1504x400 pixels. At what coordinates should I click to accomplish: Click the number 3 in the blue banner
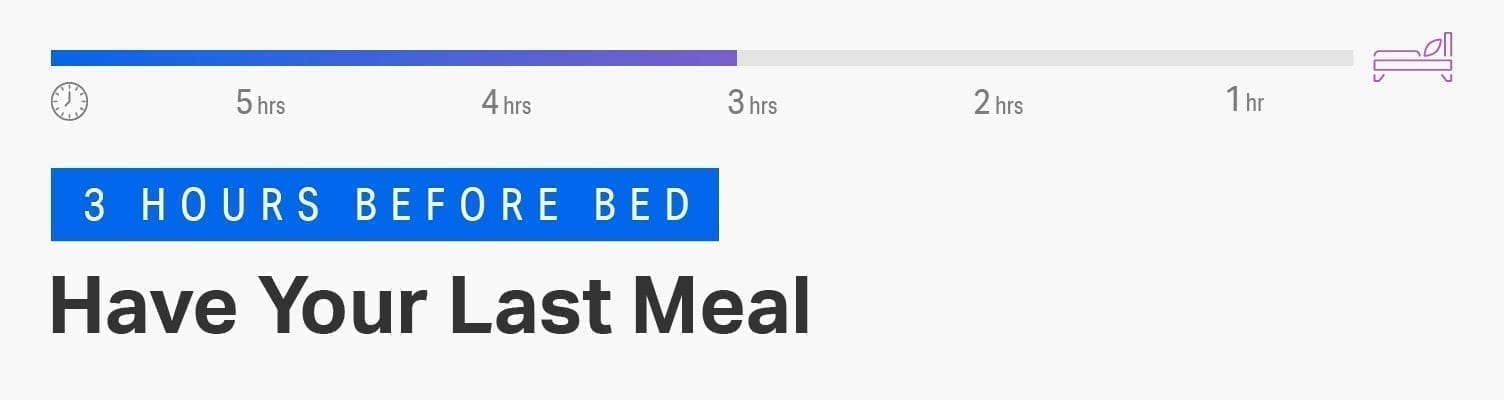pos(95,205)
